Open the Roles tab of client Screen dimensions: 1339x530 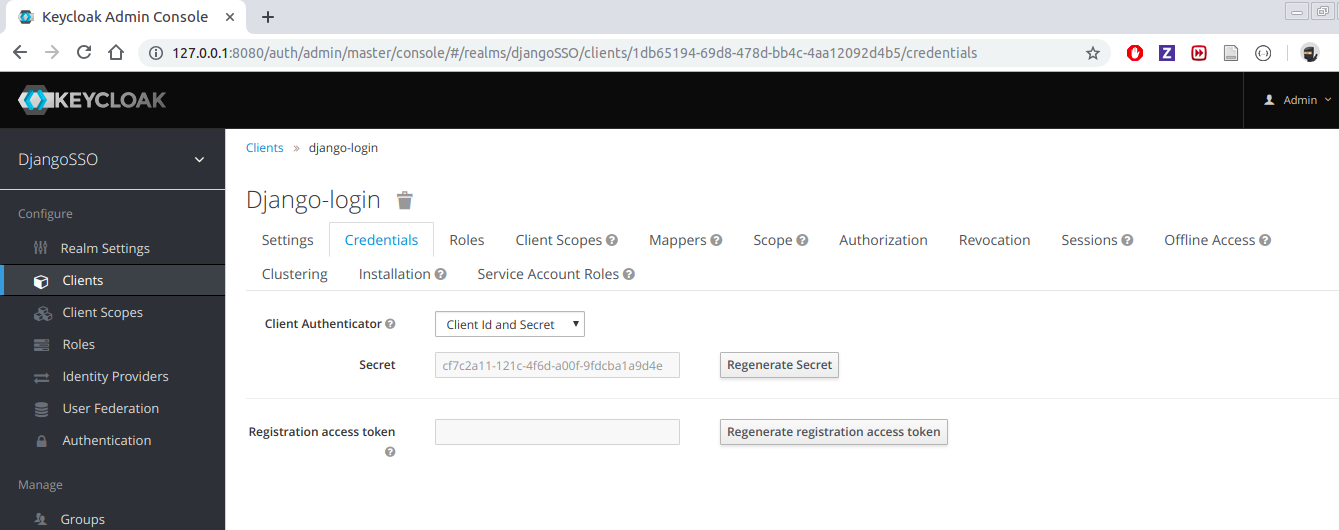[467, 240]
